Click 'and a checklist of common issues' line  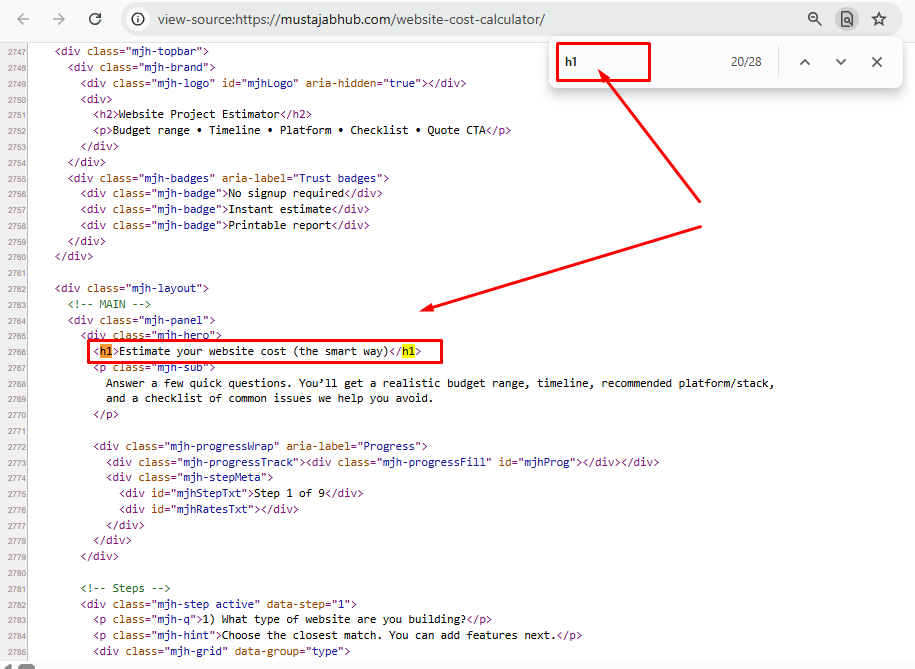pyautogui.click(x=270, y=399)
